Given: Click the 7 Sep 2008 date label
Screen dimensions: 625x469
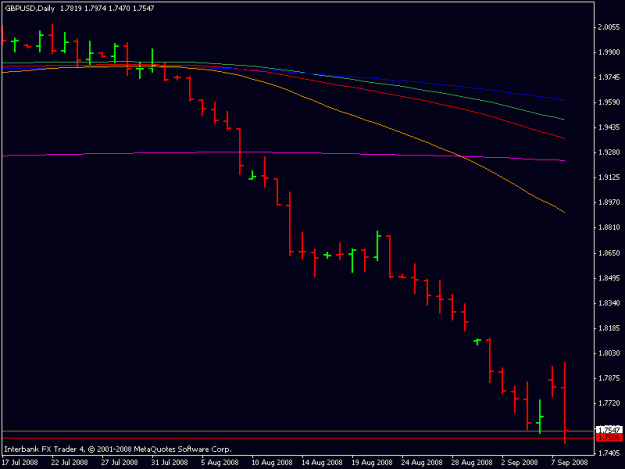Looking at the screenshot, I should pos(570,462).
